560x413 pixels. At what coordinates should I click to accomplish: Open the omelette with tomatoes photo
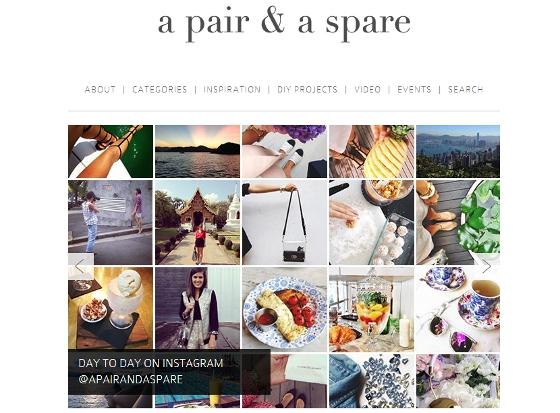284,309
